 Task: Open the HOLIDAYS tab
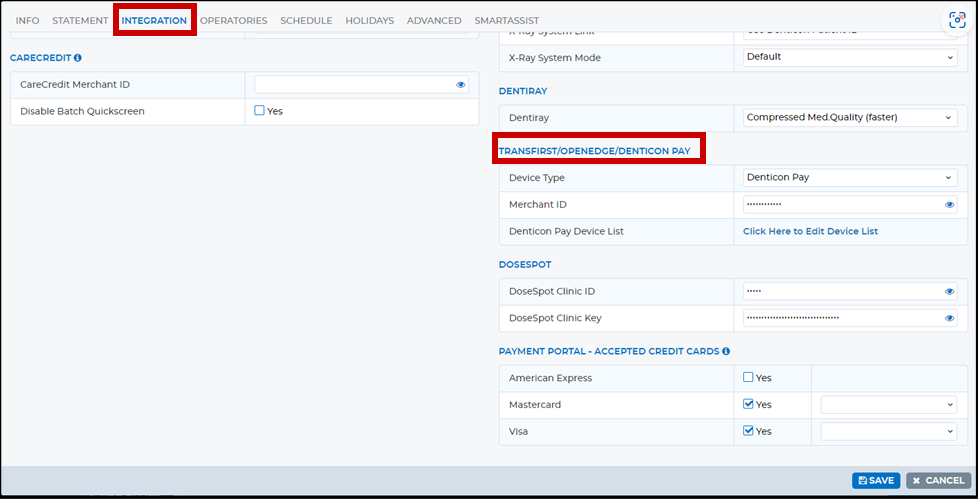coord(370,21)
